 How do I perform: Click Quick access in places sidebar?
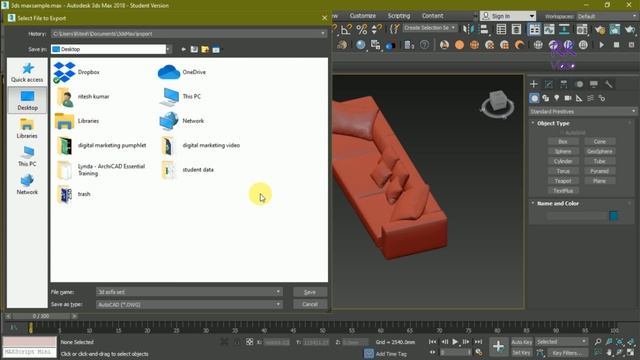[x=27, y=72]
